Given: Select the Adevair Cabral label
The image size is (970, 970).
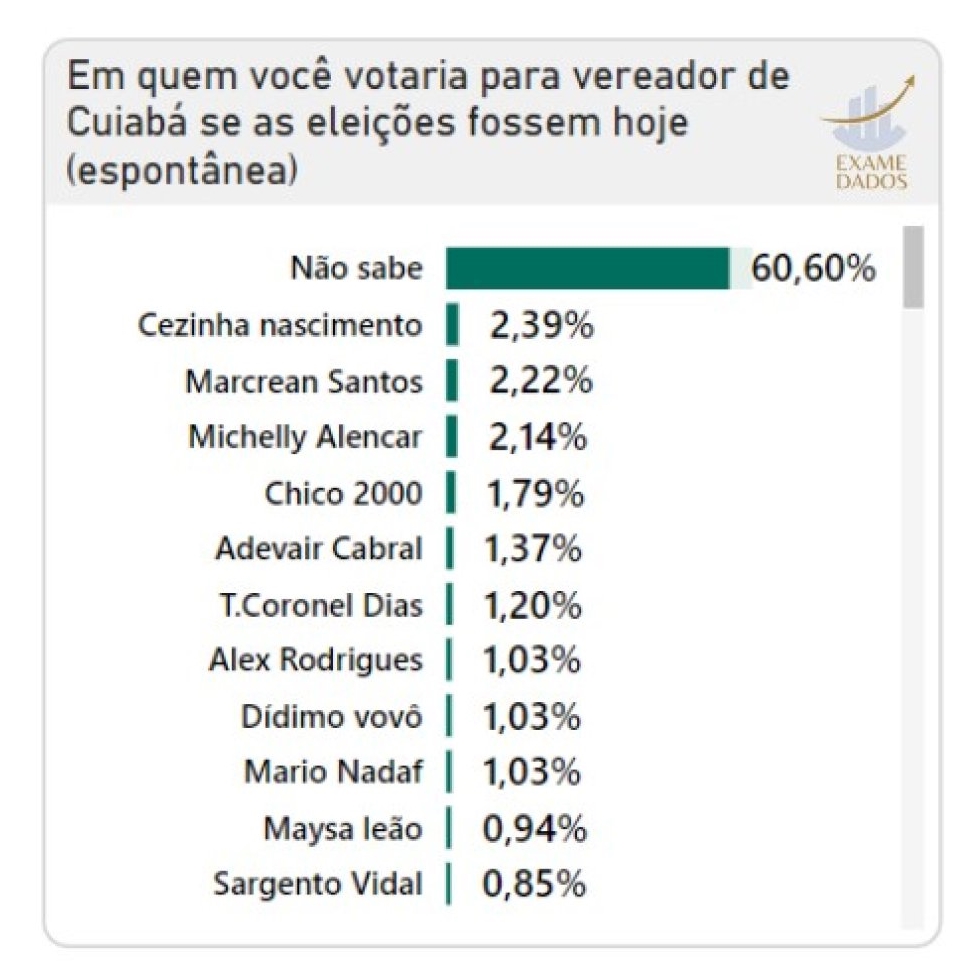Looking at the screenshot, I should [319, 549].
